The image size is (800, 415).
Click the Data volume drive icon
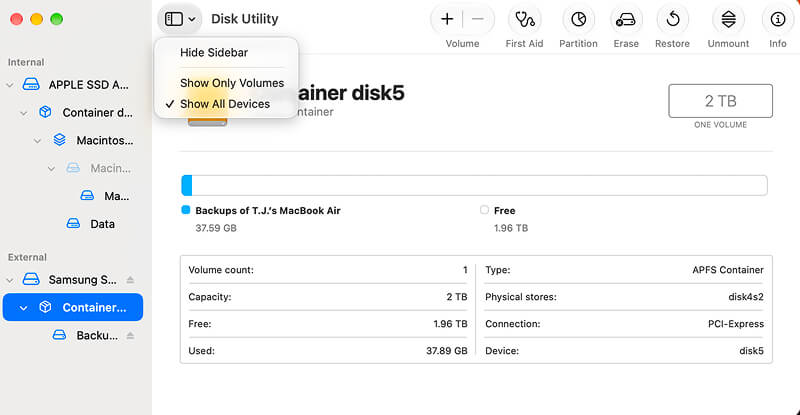tap(73, 223)
